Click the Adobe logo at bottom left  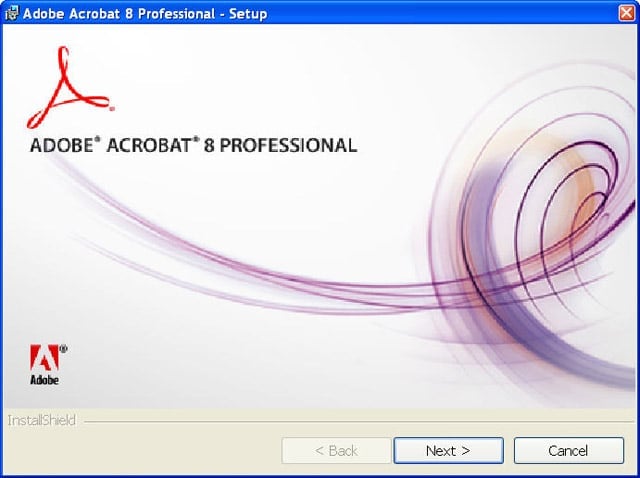48,365
